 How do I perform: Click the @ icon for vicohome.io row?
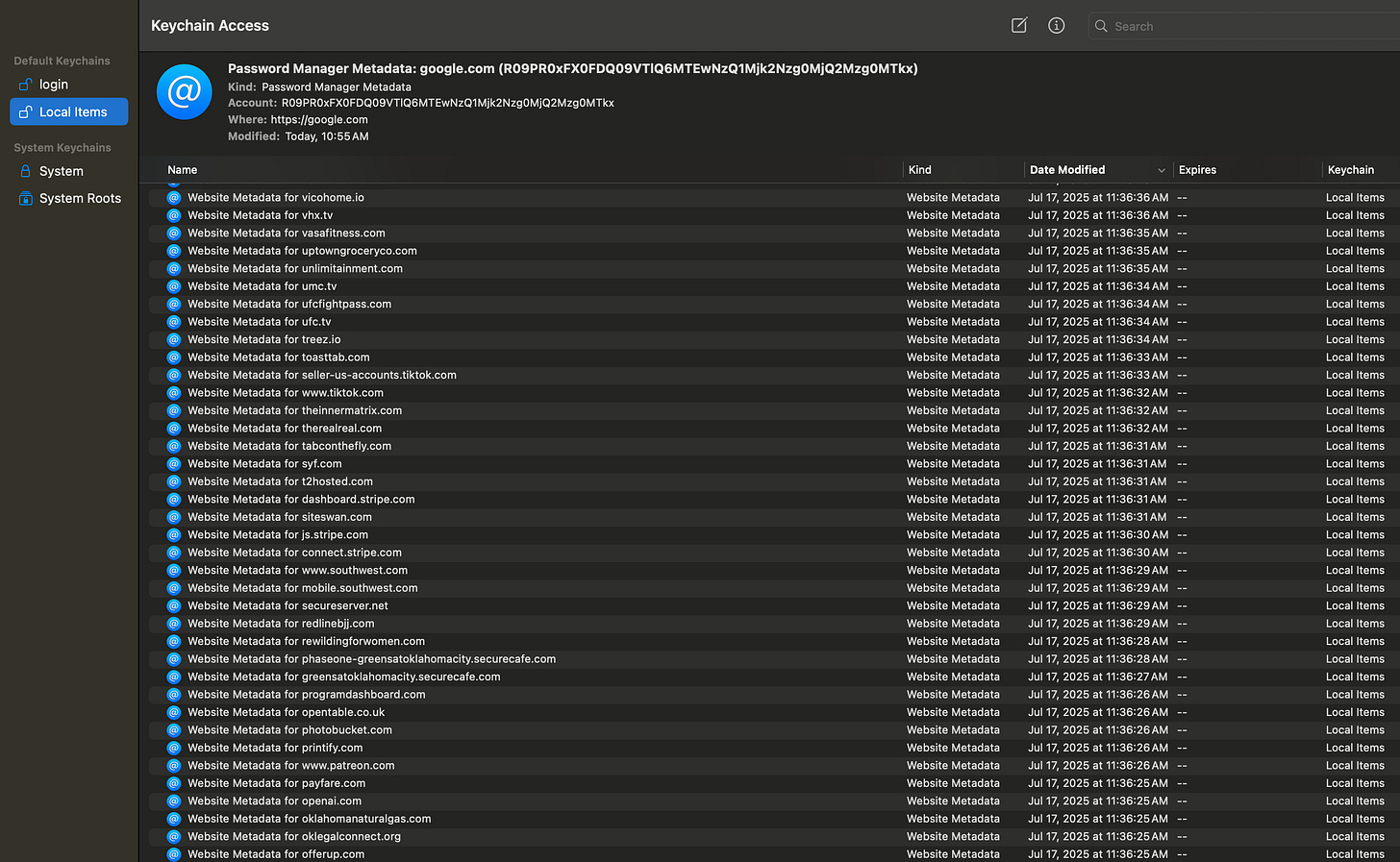point(174,197)
